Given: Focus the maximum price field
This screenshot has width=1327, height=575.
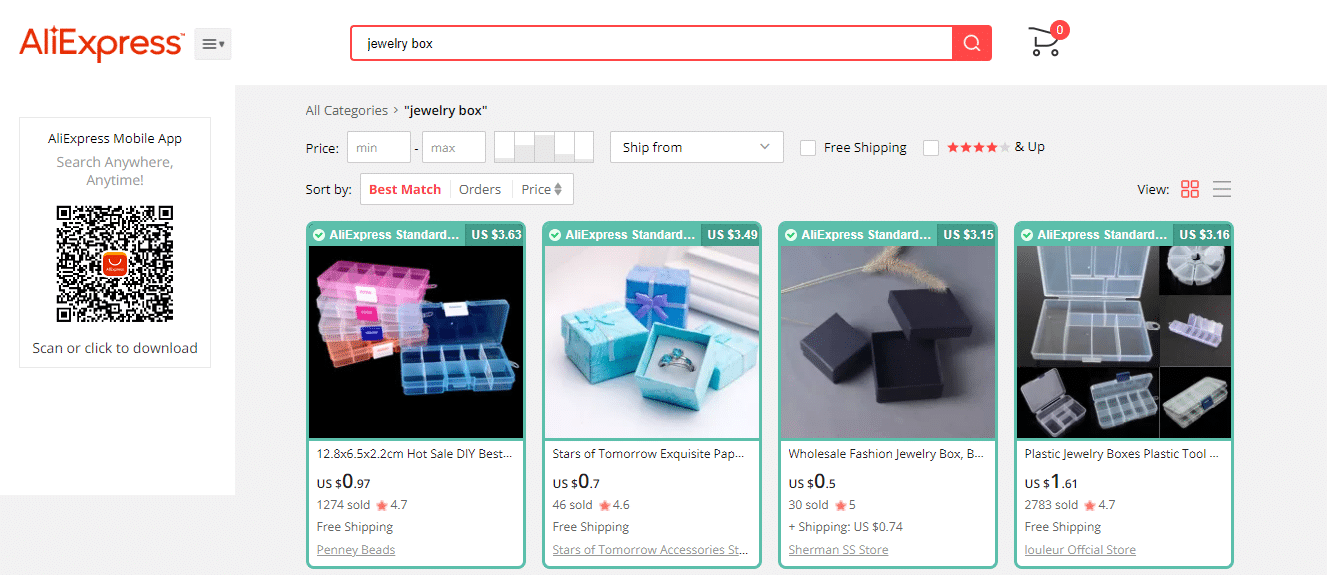Looking at the screenshot, I should pyautogui.click(x=454, y=147).
